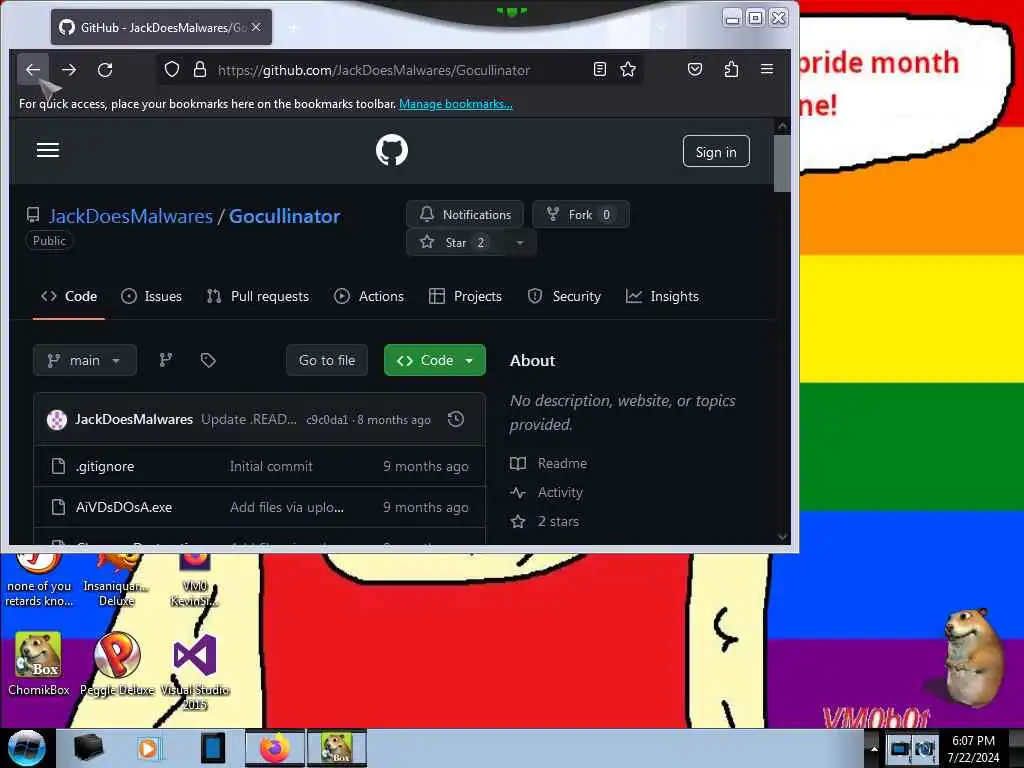View repository branches icon
This screenshot has height=768, width=1024.
pyautogui.click(x=166, y=360)
